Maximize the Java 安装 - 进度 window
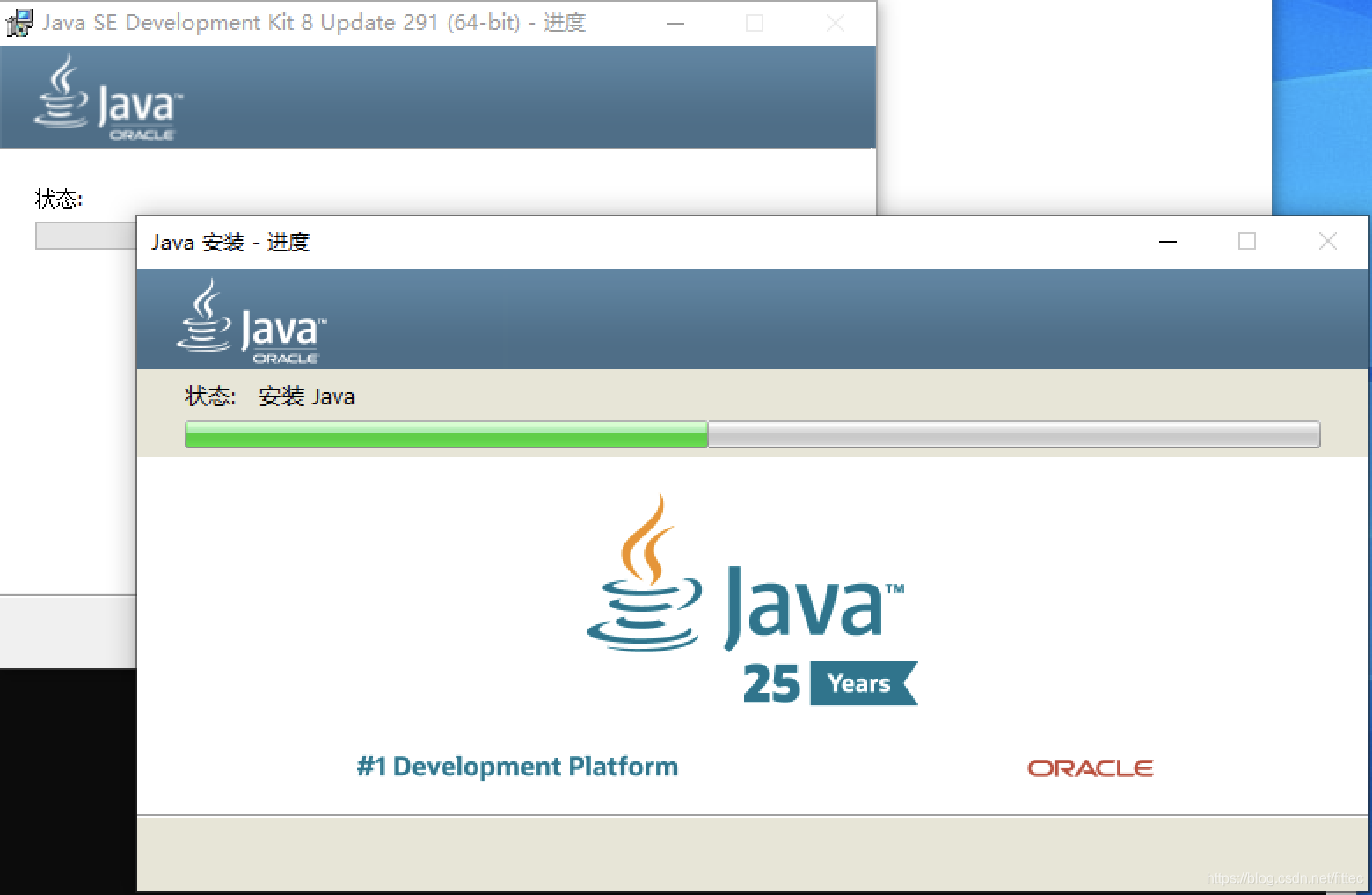 coord(1247,242)
